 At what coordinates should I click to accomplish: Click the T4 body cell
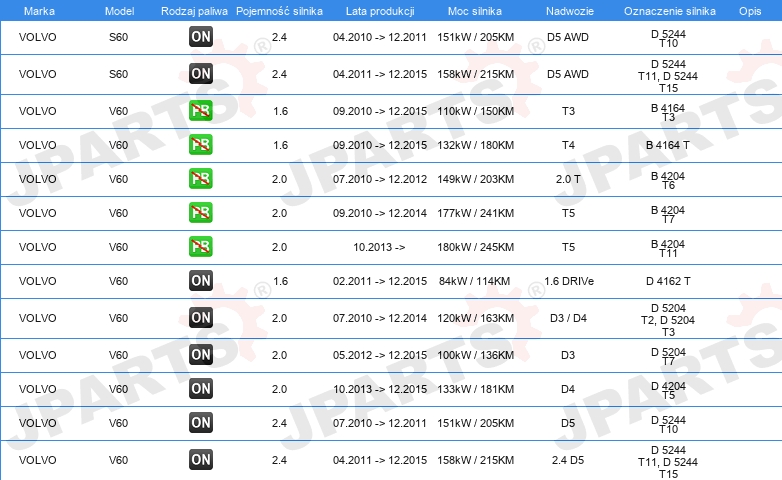[568, 145]
